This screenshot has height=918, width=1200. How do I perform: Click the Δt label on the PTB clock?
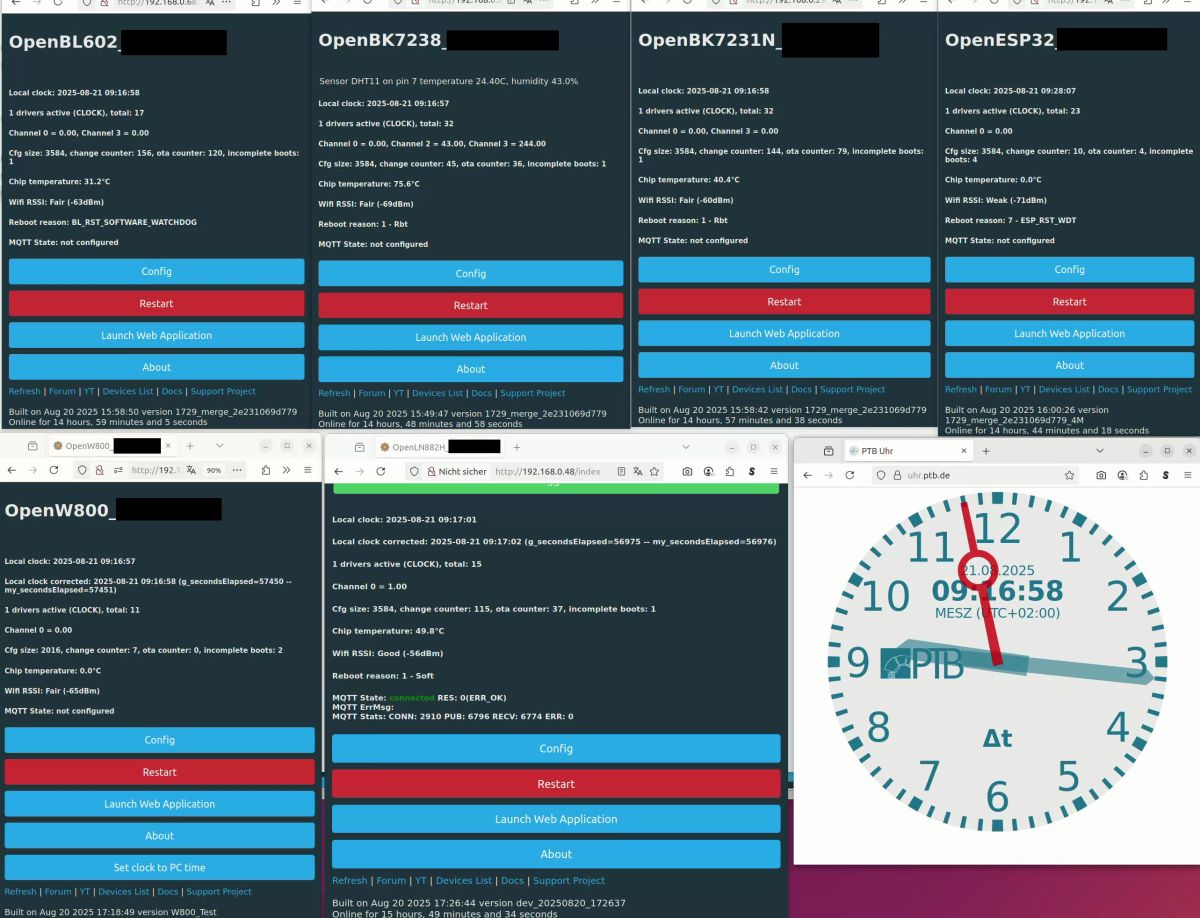[998, 739]
